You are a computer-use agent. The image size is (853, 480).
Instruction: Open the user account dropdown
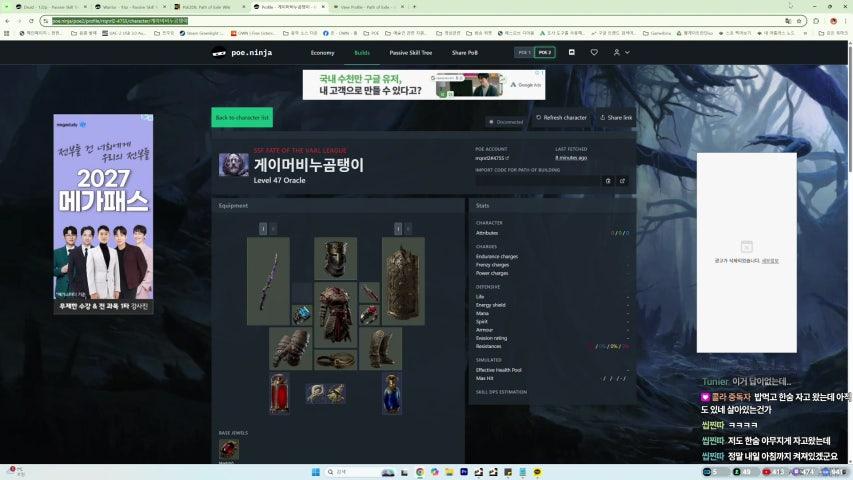(x=621, y=52)
